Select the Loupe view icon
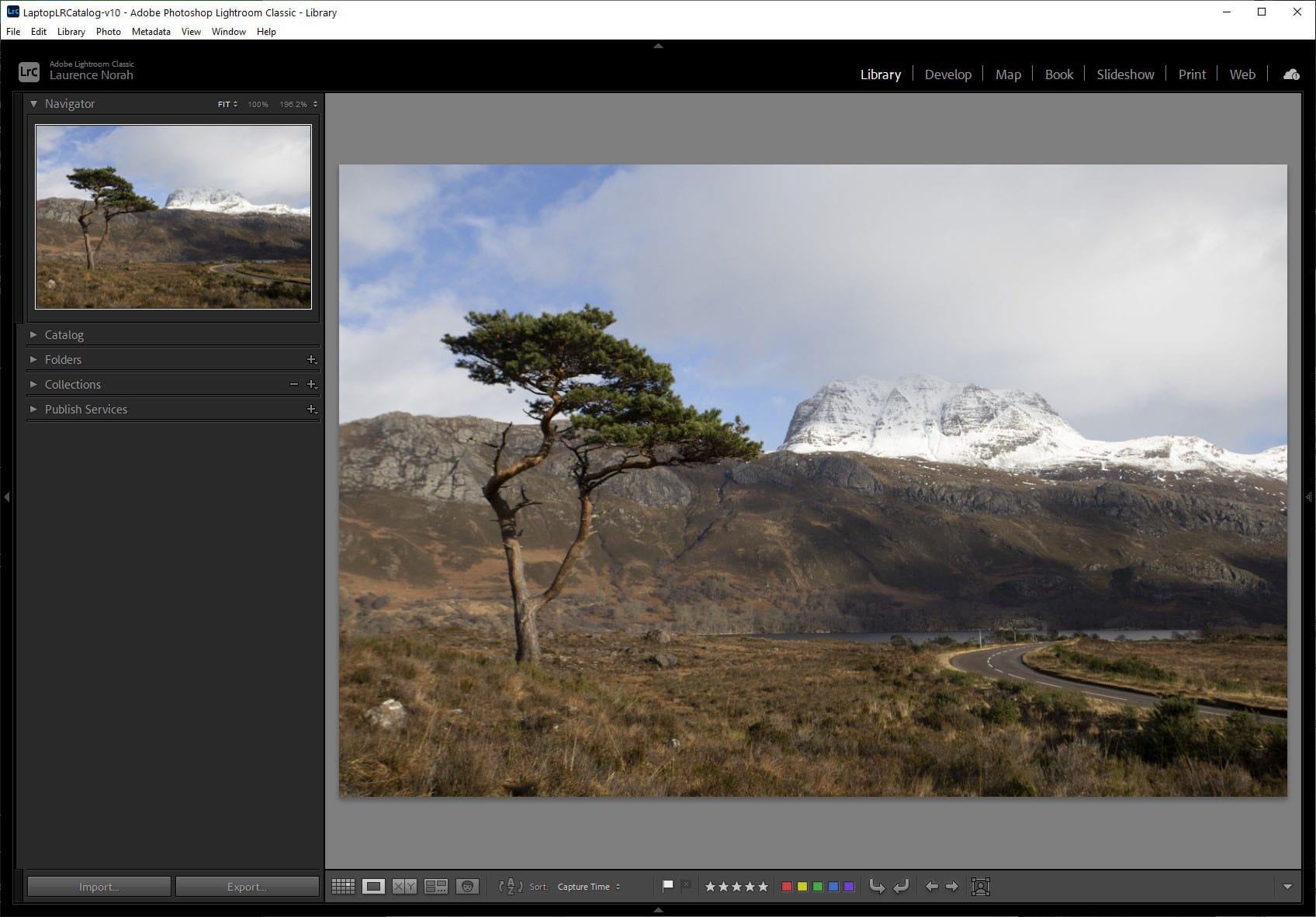 (374, 886)
